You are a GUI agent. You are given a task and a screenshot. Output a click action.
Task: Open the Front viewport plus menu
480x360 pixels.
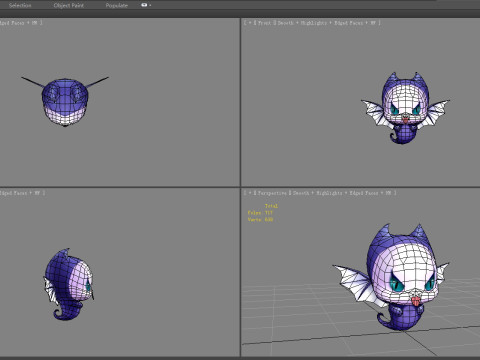click(250, 23)
